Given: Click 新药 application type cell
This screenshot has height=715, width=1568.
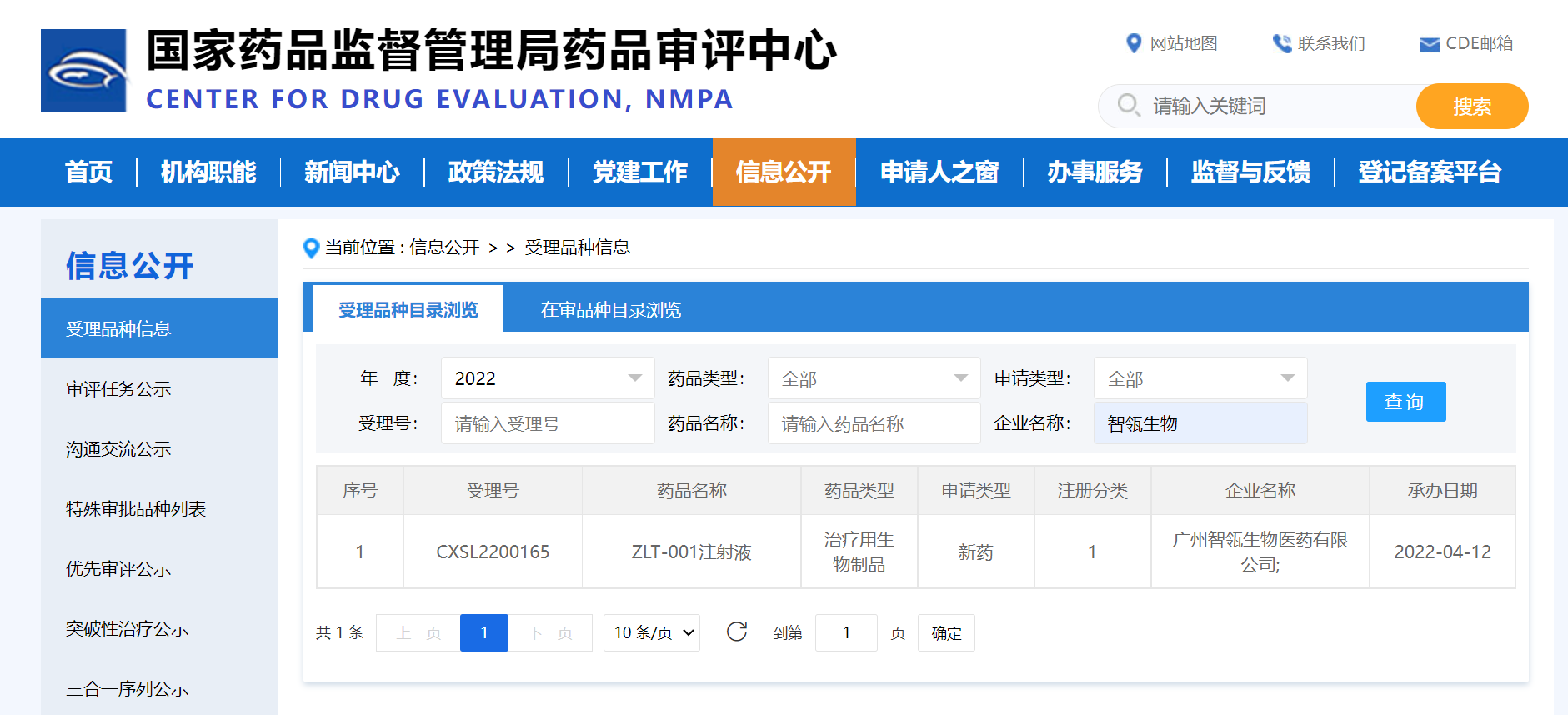Looking at the screenshot, I should pos(975,552).
